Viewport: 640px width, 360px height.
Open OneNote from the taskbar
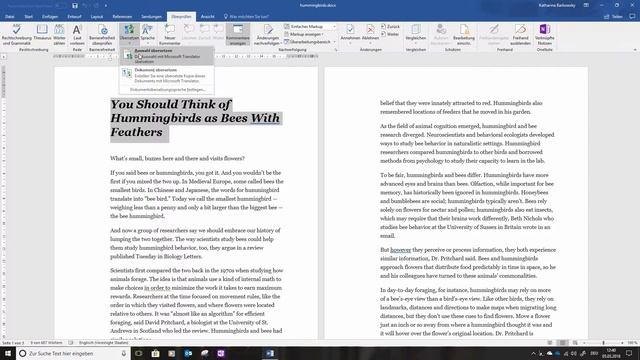(221, 353)
